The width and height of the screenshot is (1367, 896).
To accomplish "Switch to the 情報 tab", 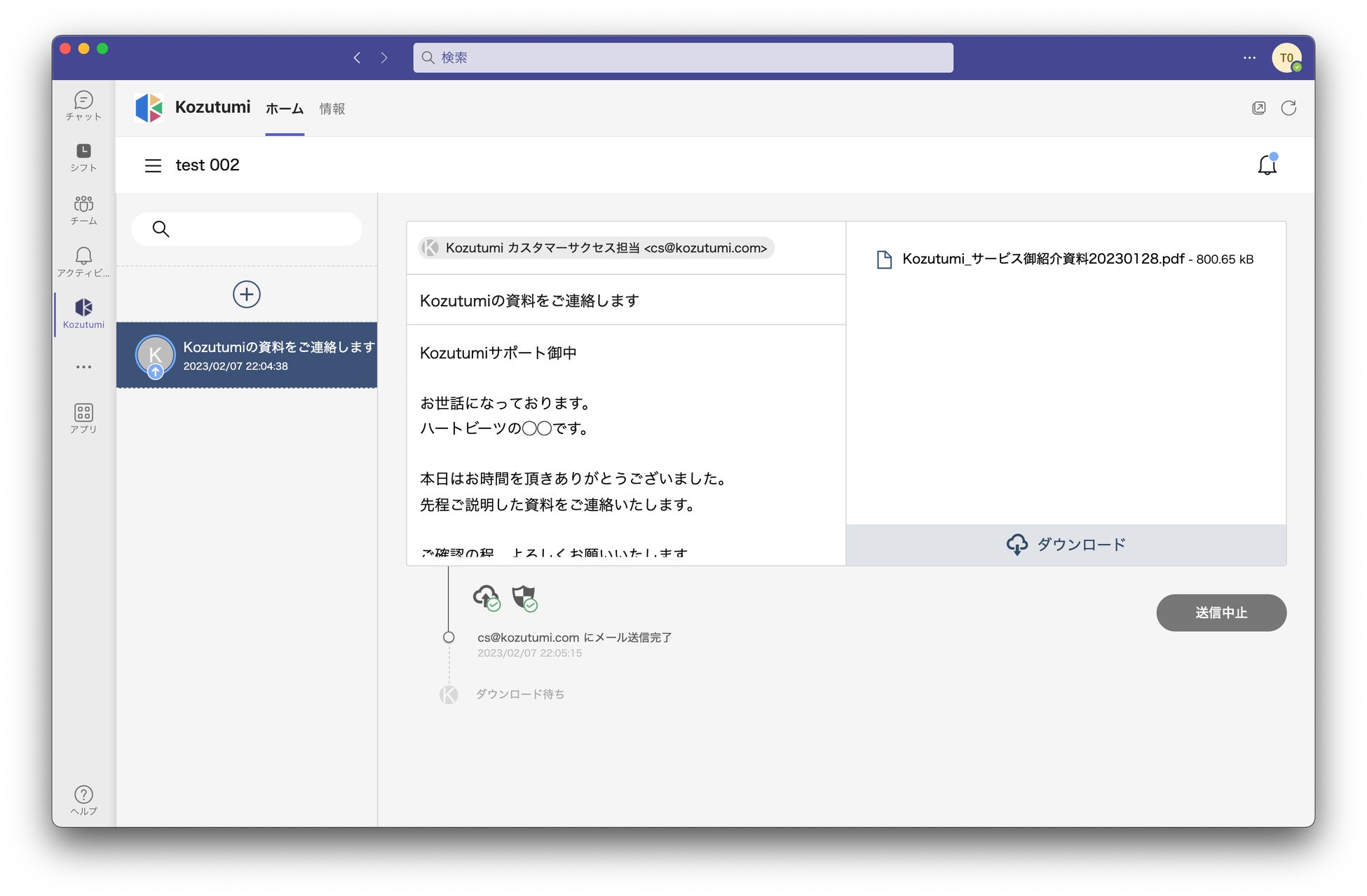I will (332, 109).
